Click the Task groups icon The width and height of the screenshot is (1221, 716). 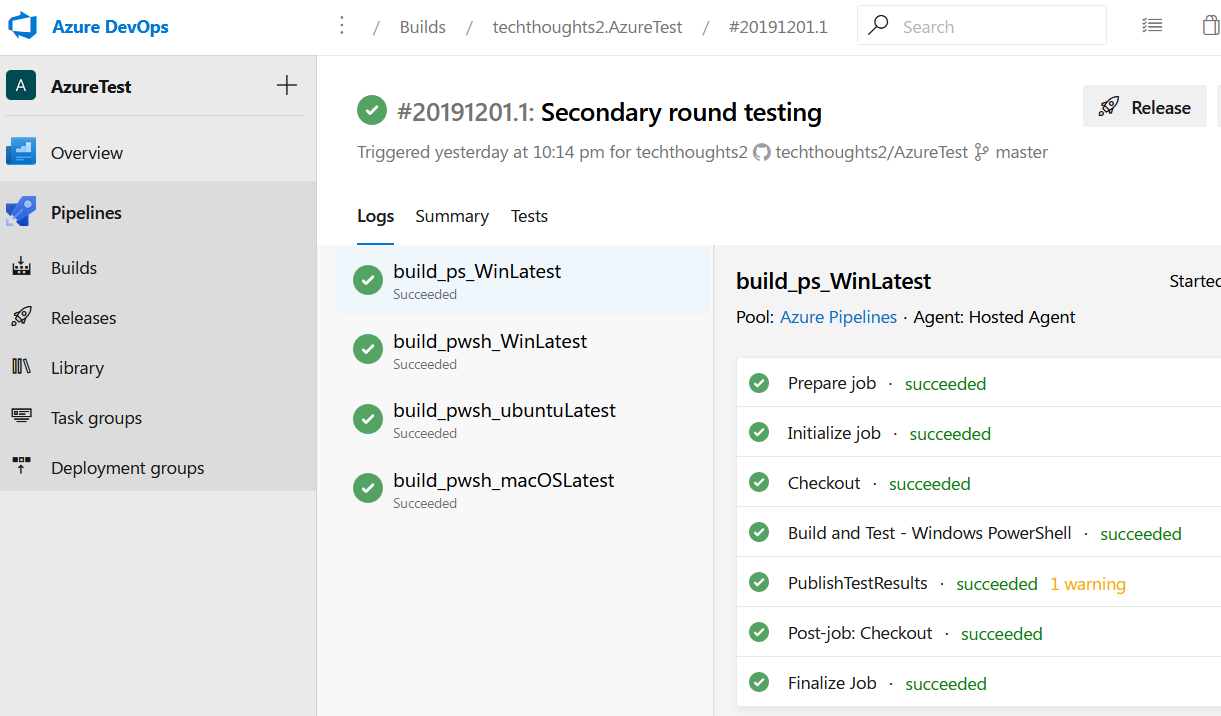[21, 416]
